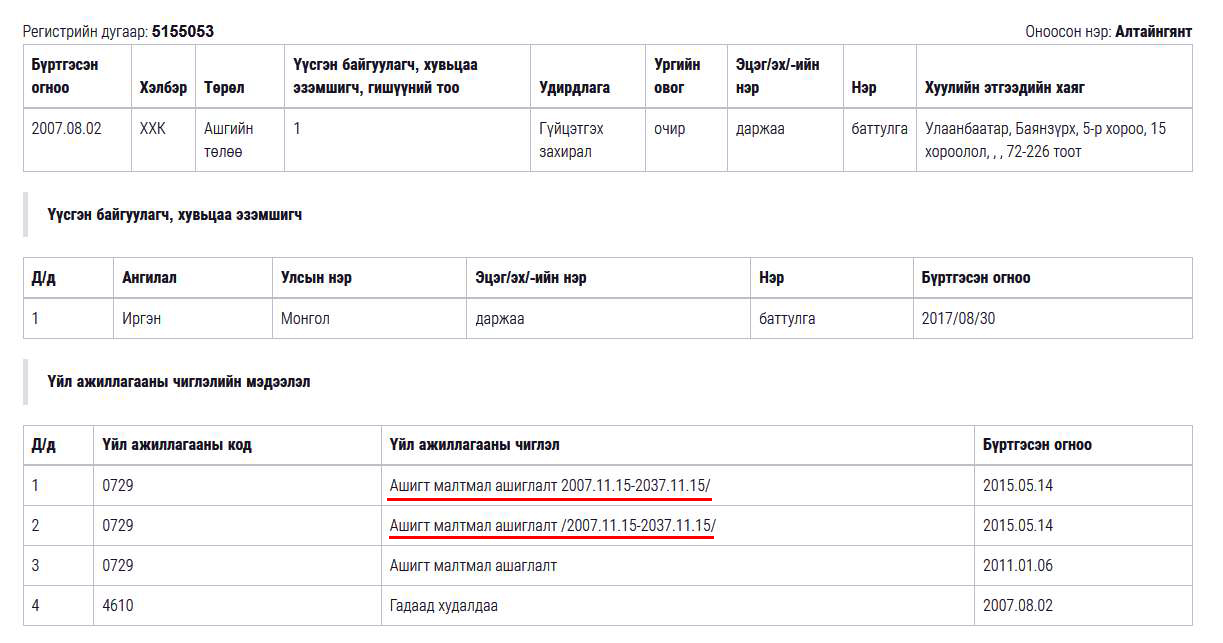Click the family name очир cell
The width and height of the screenshot is (1223, 643).
pyautogui.click(x=669, y=129)
